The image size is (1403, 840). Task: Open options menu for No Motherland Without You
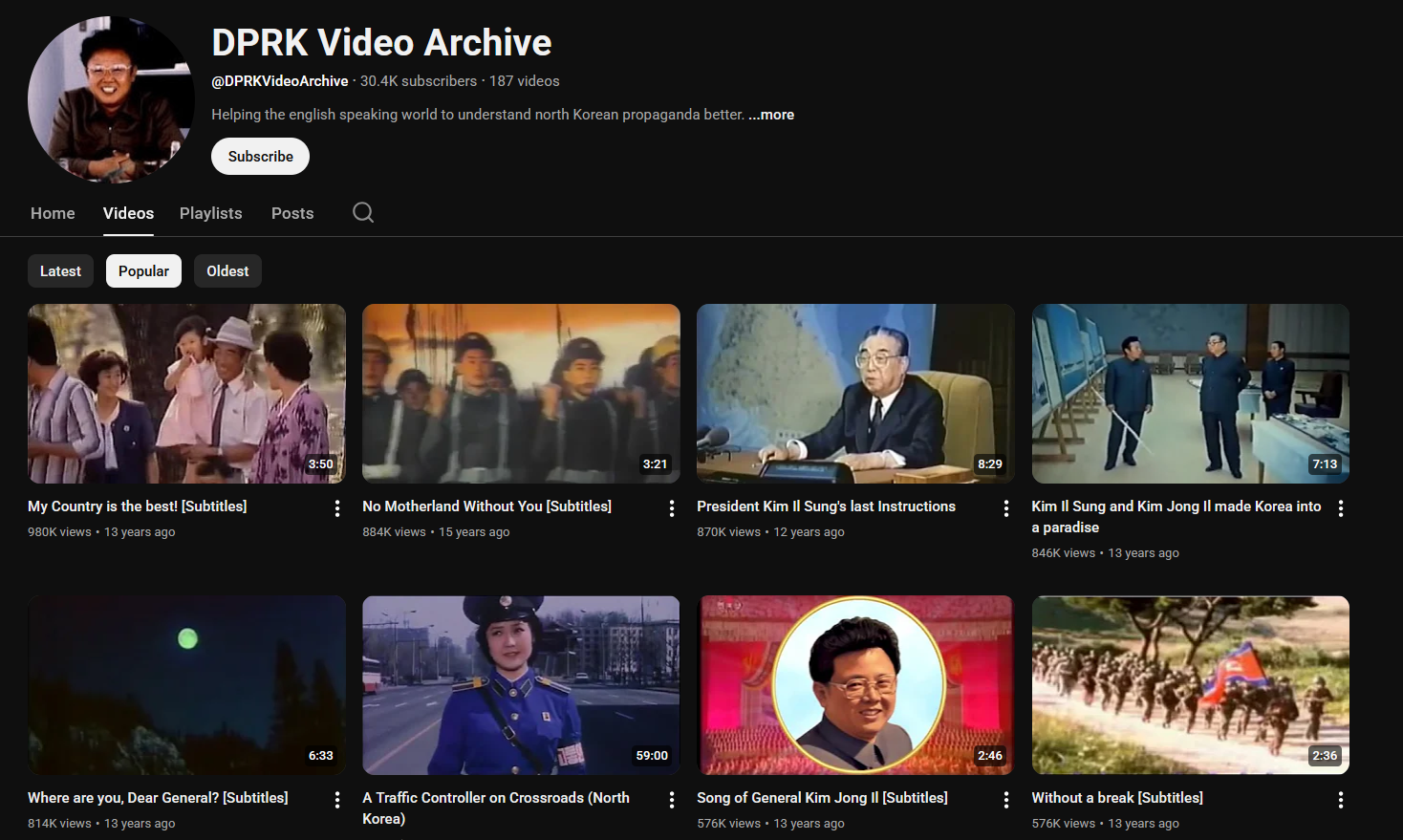[672, 508]
